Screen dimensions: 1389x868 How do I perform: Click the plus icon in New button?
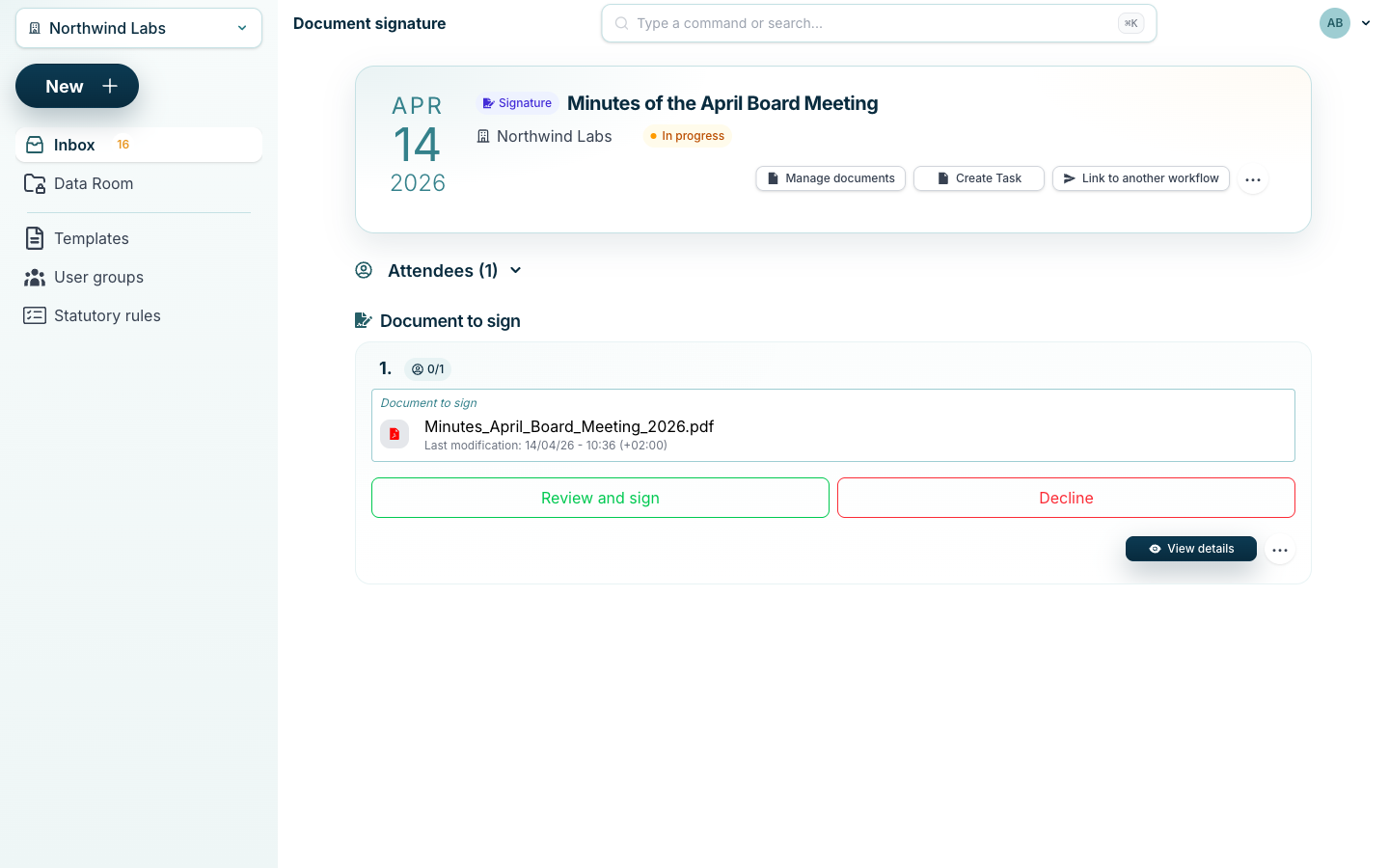[x=110, y=86]
